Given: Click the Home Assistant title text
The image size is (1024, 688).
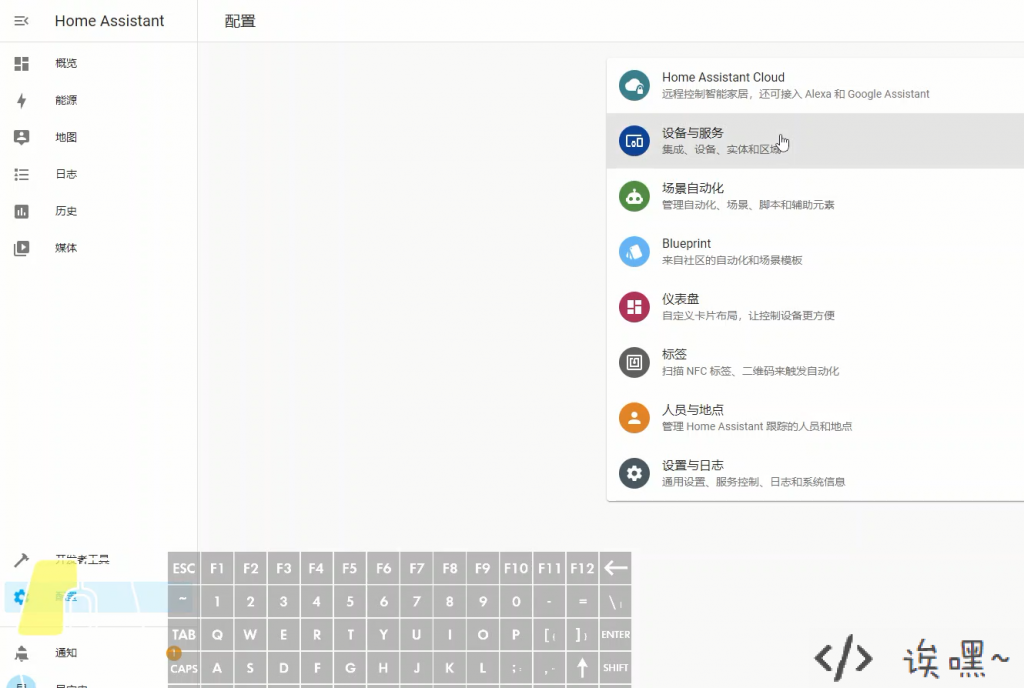Looking at the screenshot, I should coord(109,21).
